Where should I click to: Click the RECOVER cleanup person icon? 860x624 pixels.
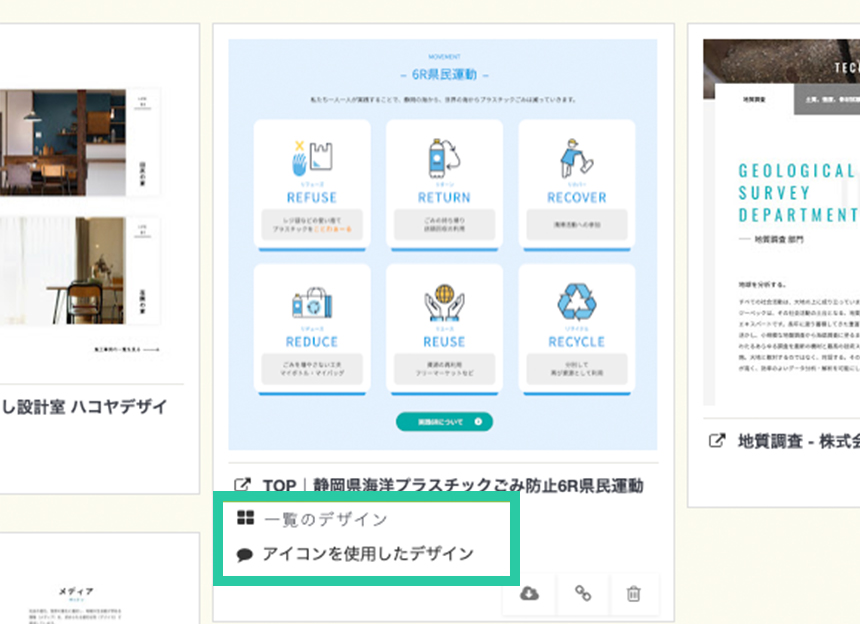(x=576, y=160)
